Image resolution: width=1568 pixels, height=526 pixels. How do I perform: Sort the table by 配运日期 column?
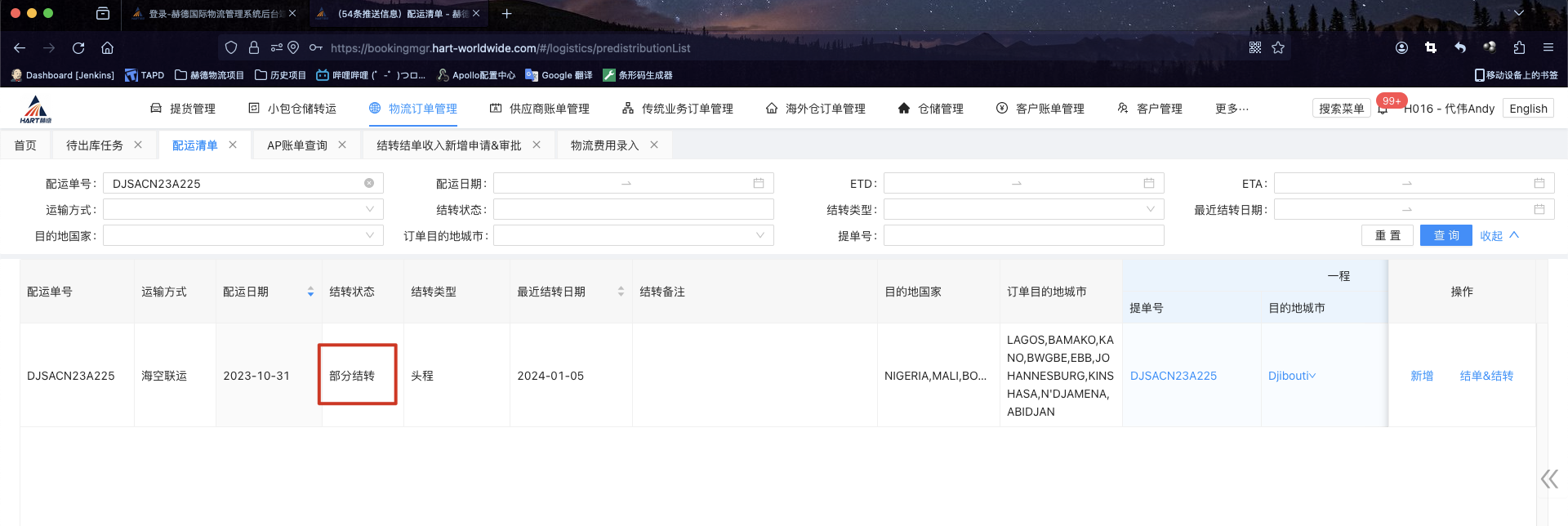pos(310,292)
